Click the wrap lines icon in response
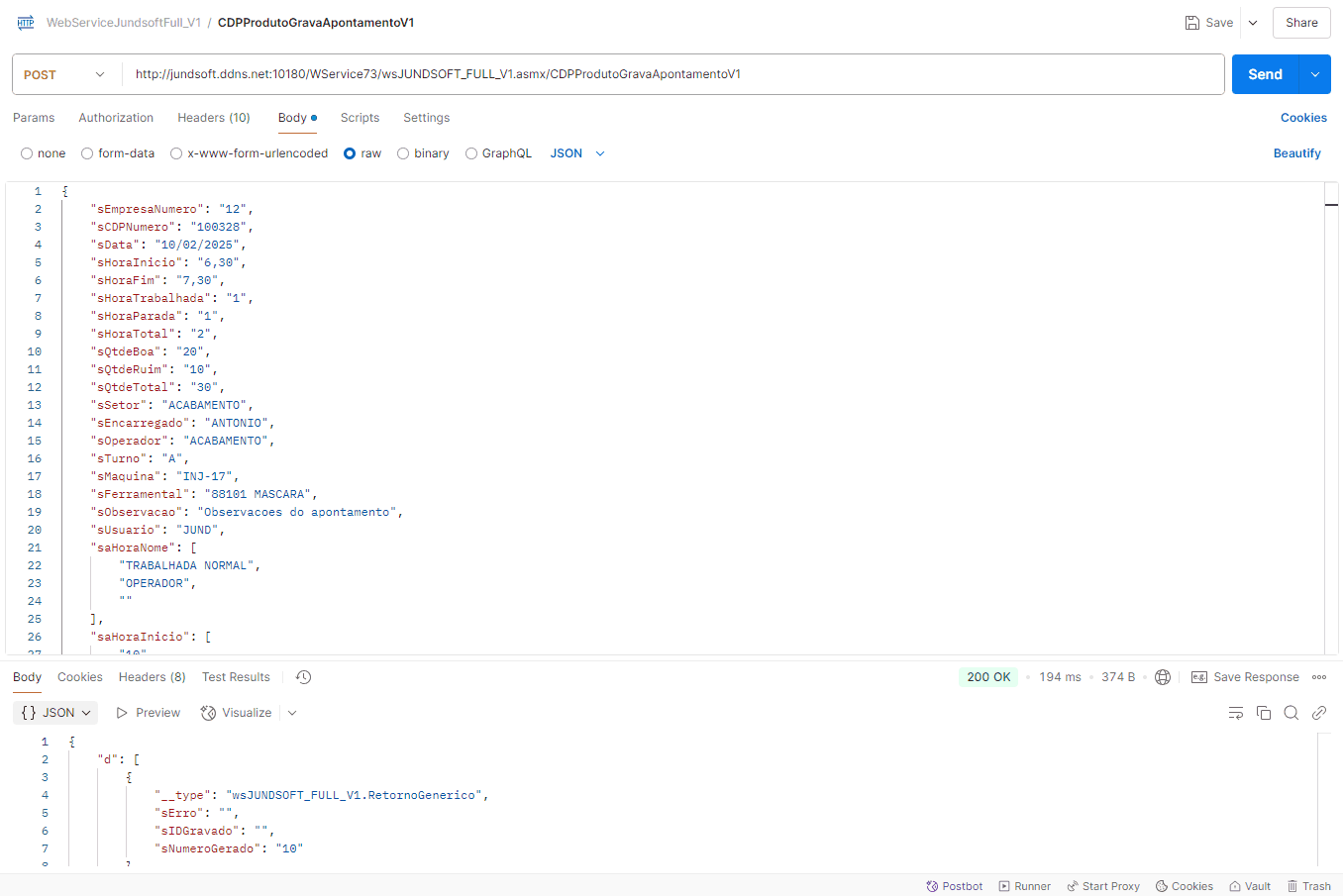This screenshot has width=1343, height=896. 1235,713
